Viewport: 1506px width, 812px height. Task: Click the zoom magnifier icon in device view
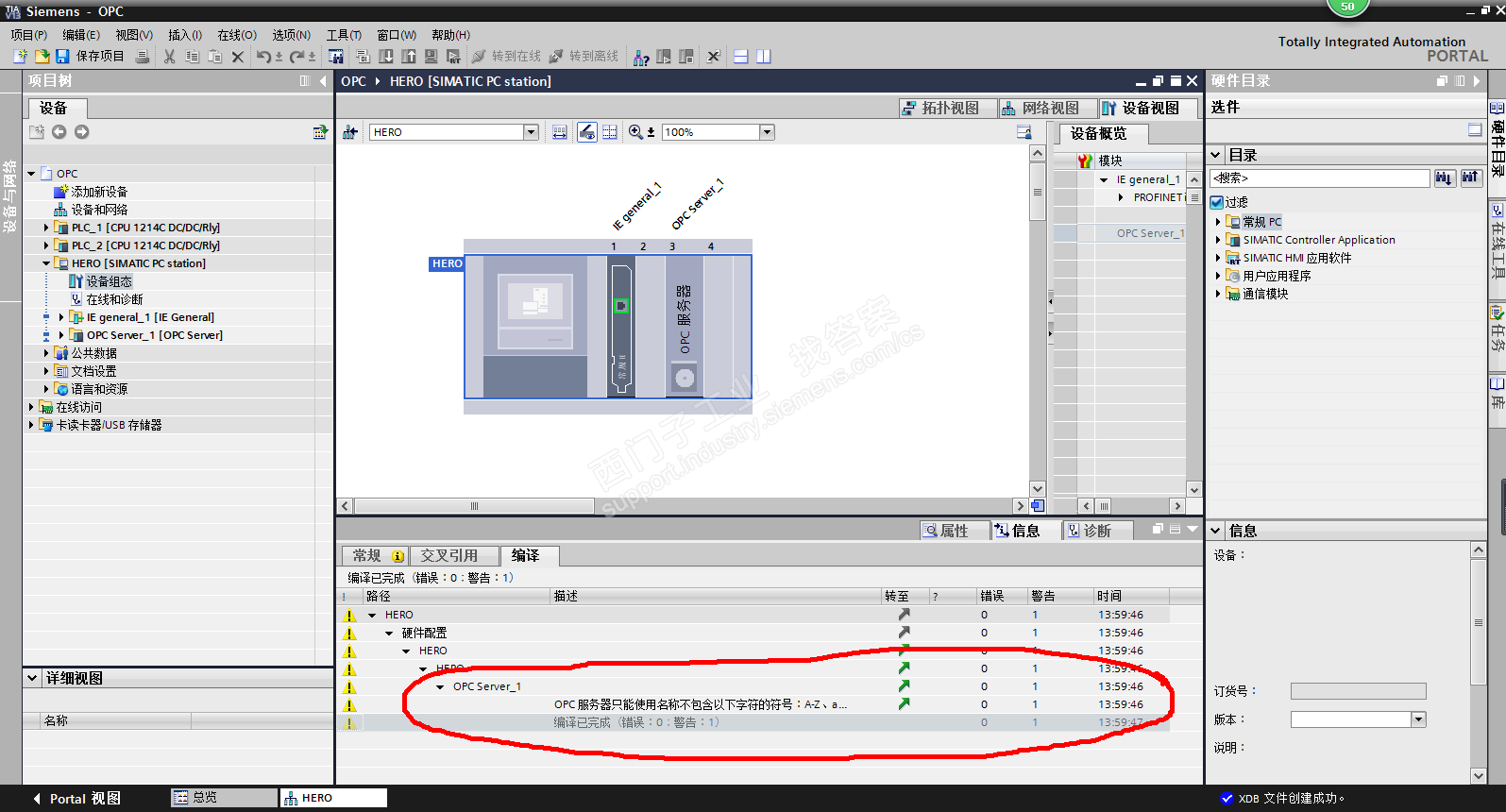[635, 132]
